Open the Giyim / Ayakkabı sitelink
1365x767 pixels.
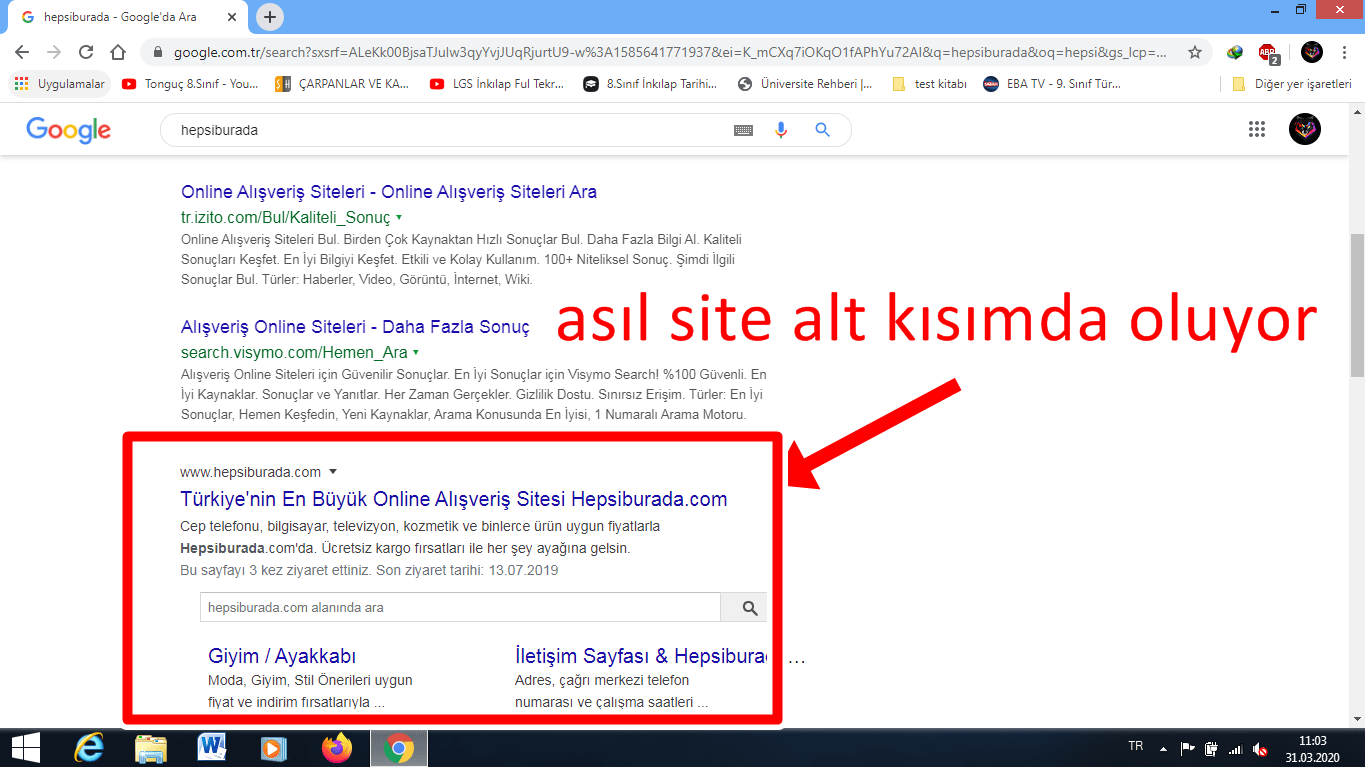282,656
